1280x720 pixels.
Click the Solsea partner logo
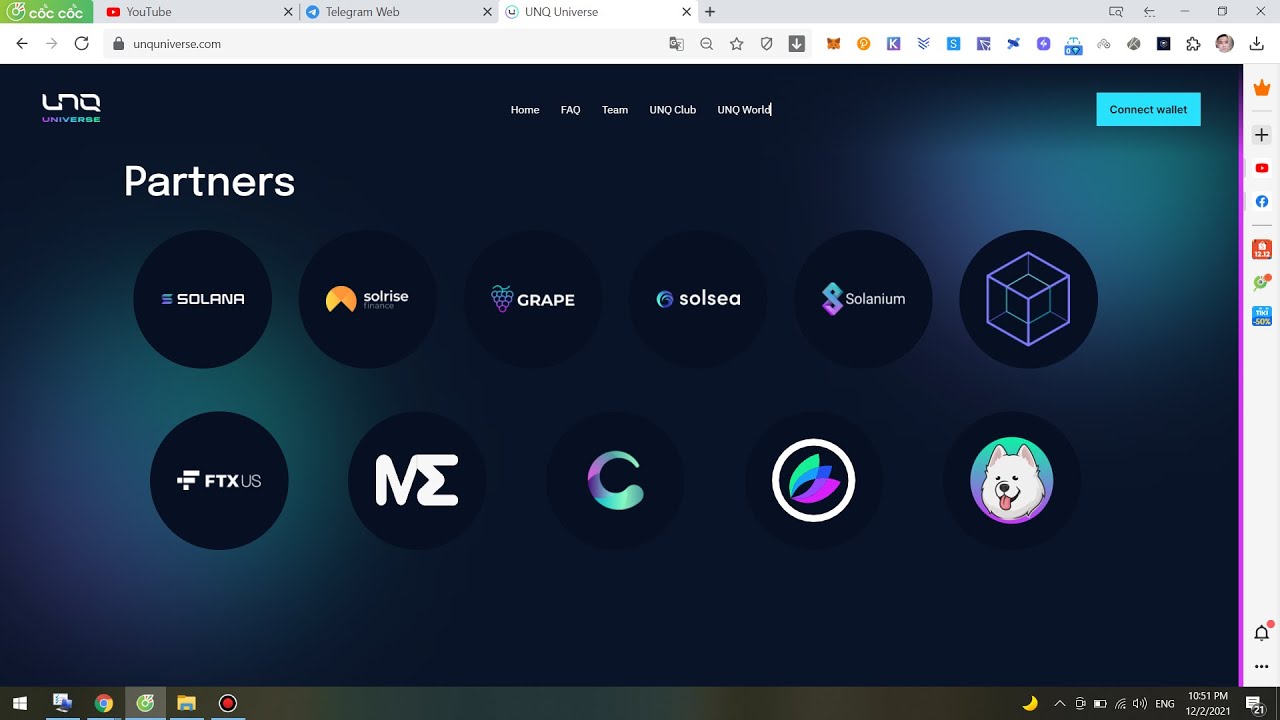(x=698, y=299)
